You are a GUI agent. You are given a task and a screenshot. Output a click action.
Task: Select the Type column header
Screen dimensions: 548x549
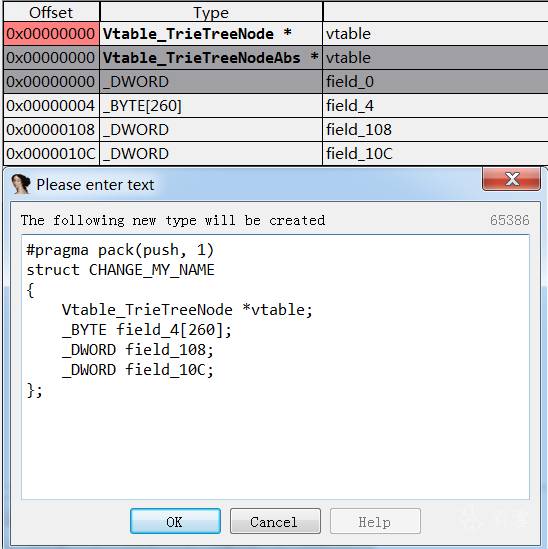(x=211, y=12)
